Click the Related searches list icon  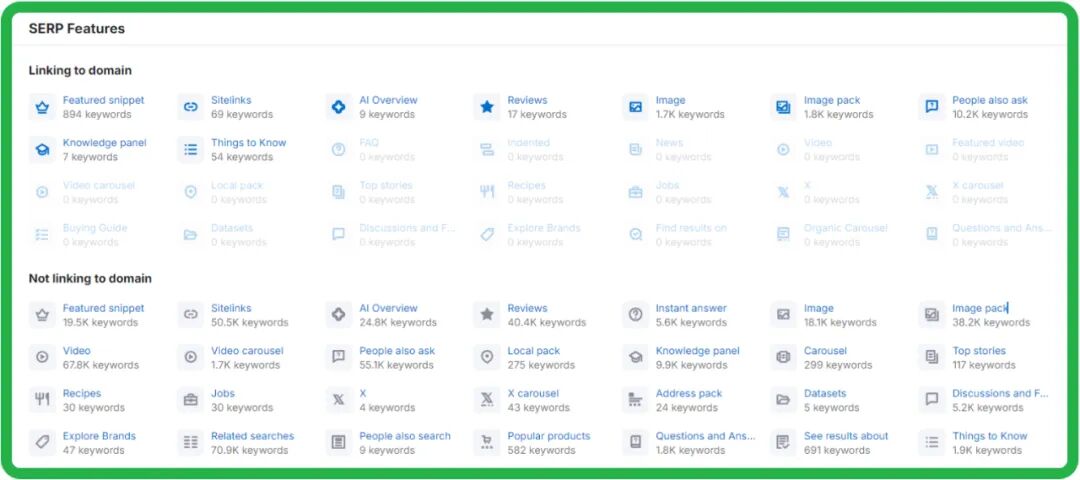click(x=190, y=442)
